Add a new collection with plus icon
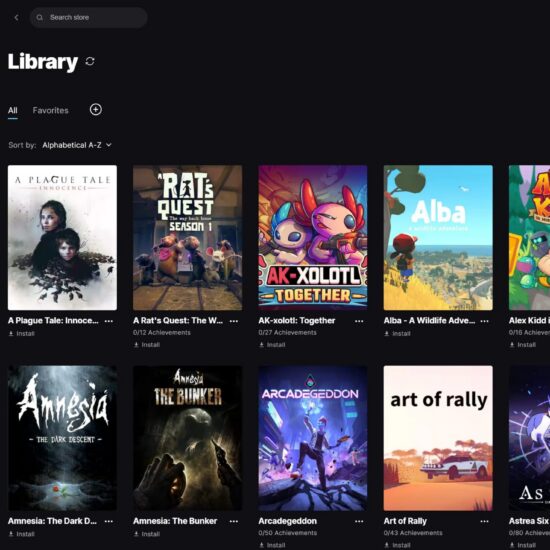The image size is (550, 550). pos(96,110)
